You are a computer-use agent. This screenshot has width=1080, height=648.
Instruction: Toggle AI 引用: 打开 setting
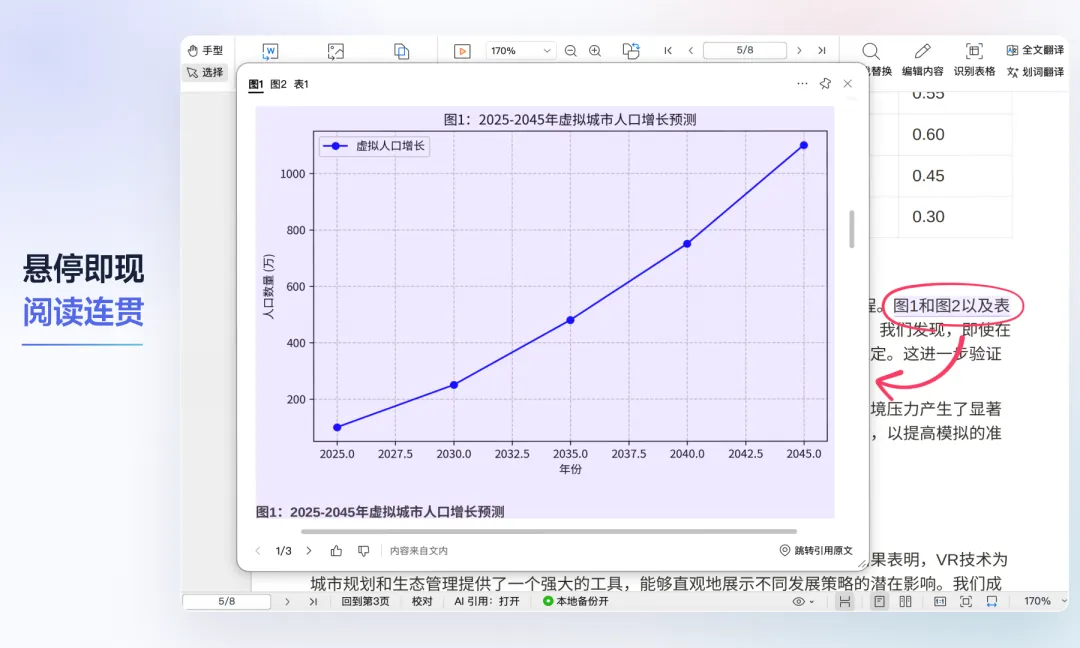(487, 601)
